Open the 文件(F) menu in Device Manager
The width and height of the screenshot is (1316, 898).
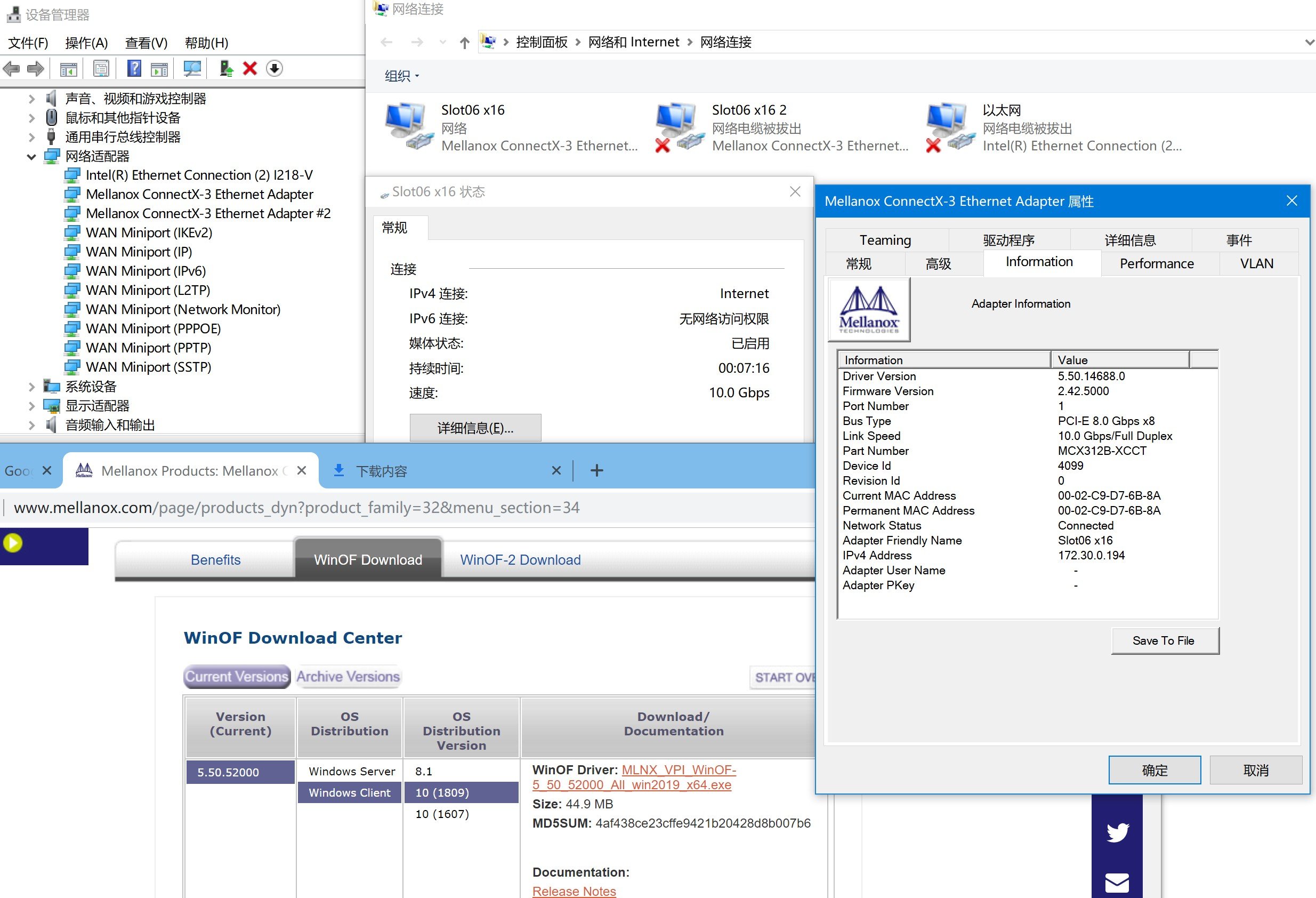coord(28,43)
